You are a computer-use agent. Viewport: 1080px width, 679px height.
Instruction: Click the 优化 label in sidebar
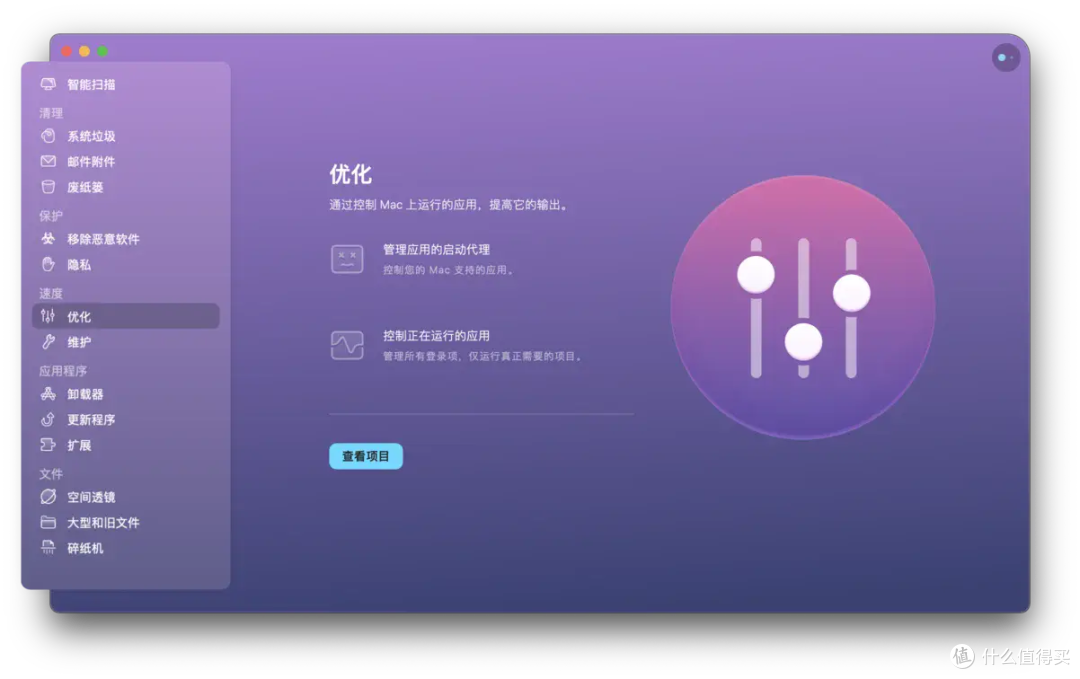pos(79,316)
